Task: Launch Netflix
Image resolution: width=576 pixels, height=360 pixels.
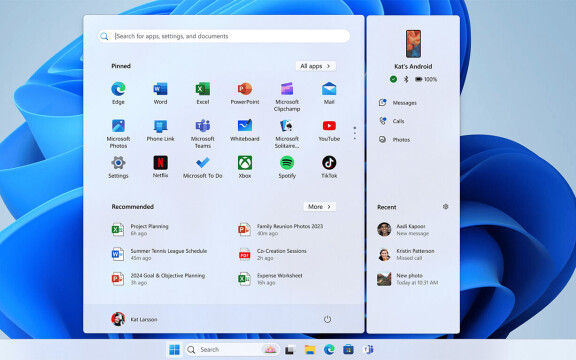Action: [x=161, y=166]
